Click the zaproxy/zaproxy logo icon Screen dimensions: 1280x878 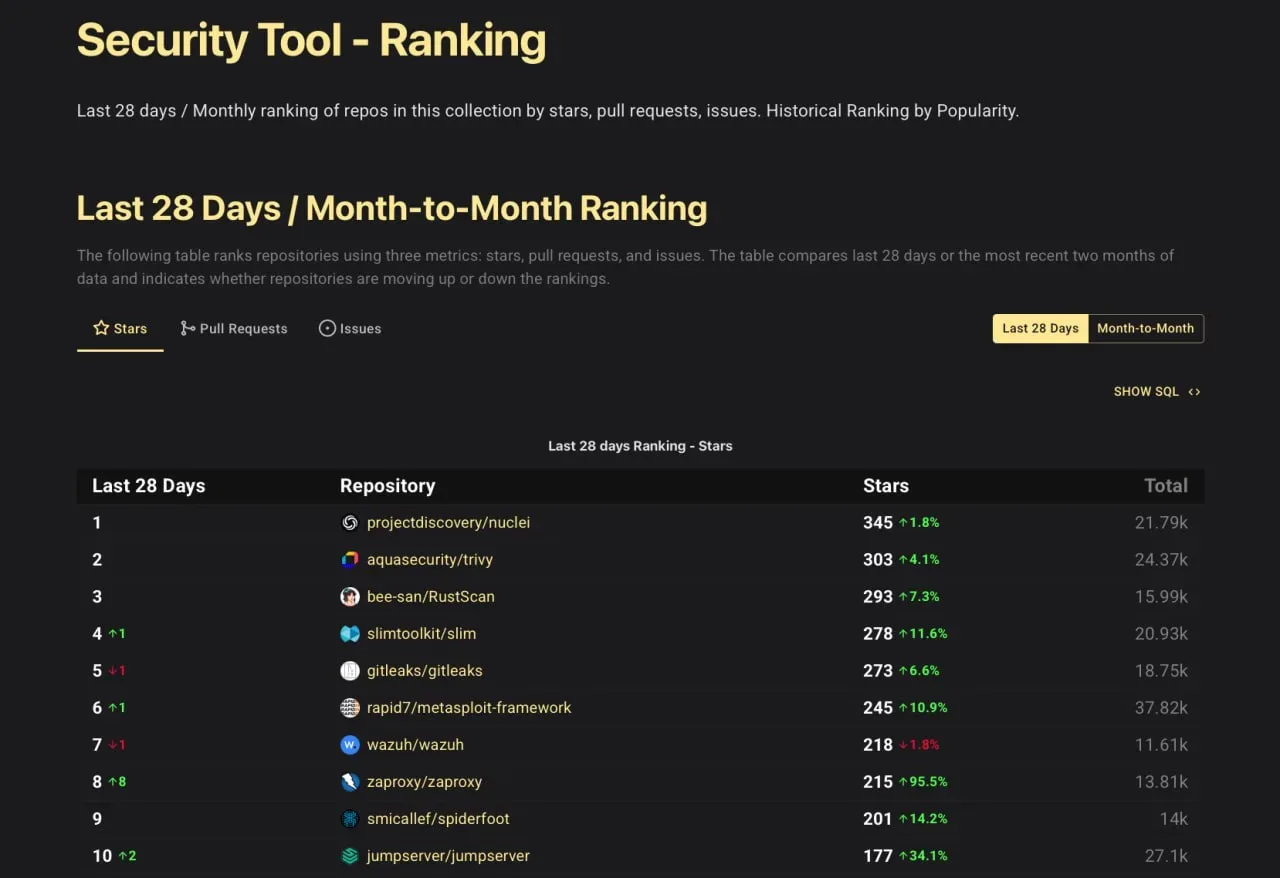[349, 782]
